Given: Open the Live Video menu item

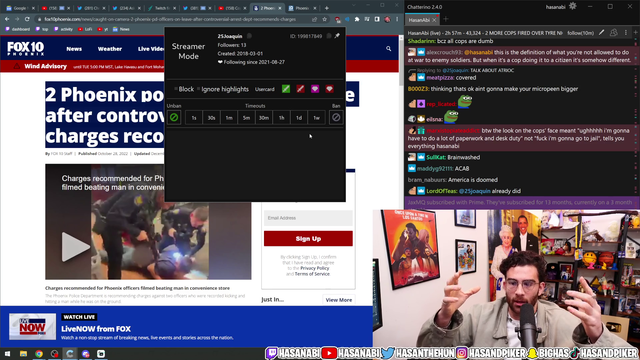Looking at the screenshot, I should (x=151, y=49).
